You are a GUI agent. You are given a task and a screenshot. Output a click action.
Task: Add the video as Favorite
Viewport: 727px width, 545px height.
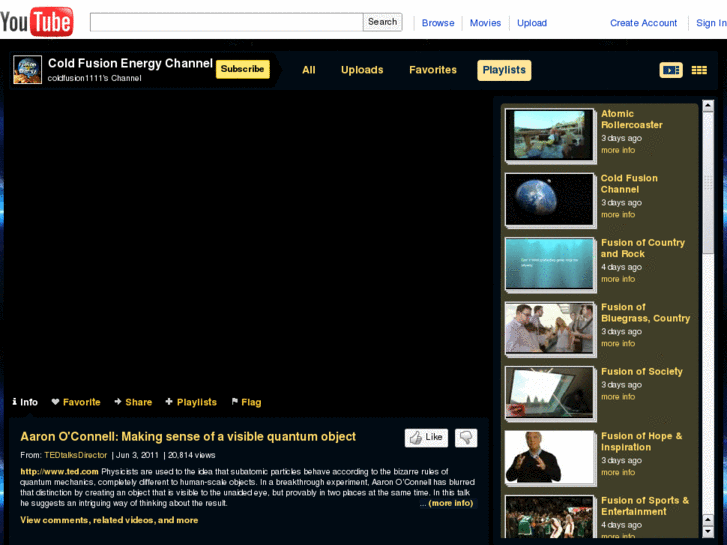click(76, 402)
